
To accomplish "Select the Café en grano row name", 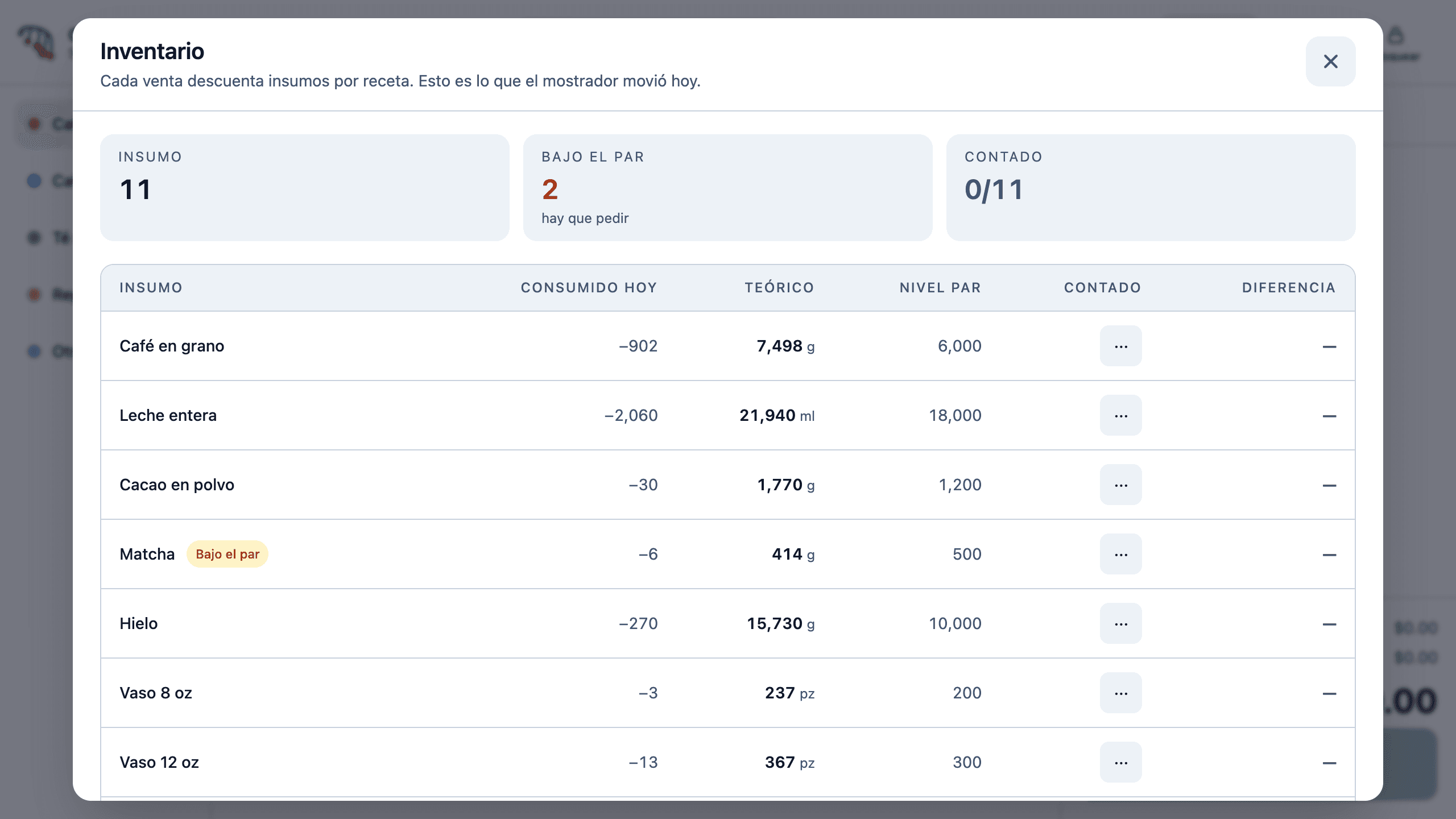I will tap(172, 346).
